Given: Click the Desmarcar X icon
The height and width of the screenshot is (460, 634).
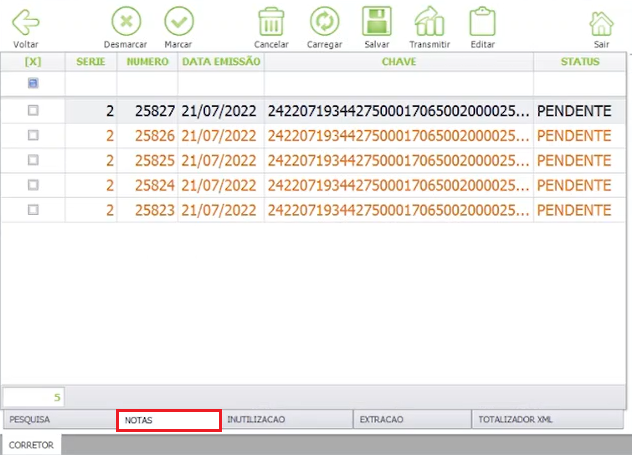Looking at the screenshot, I should (x=126, y=21).
